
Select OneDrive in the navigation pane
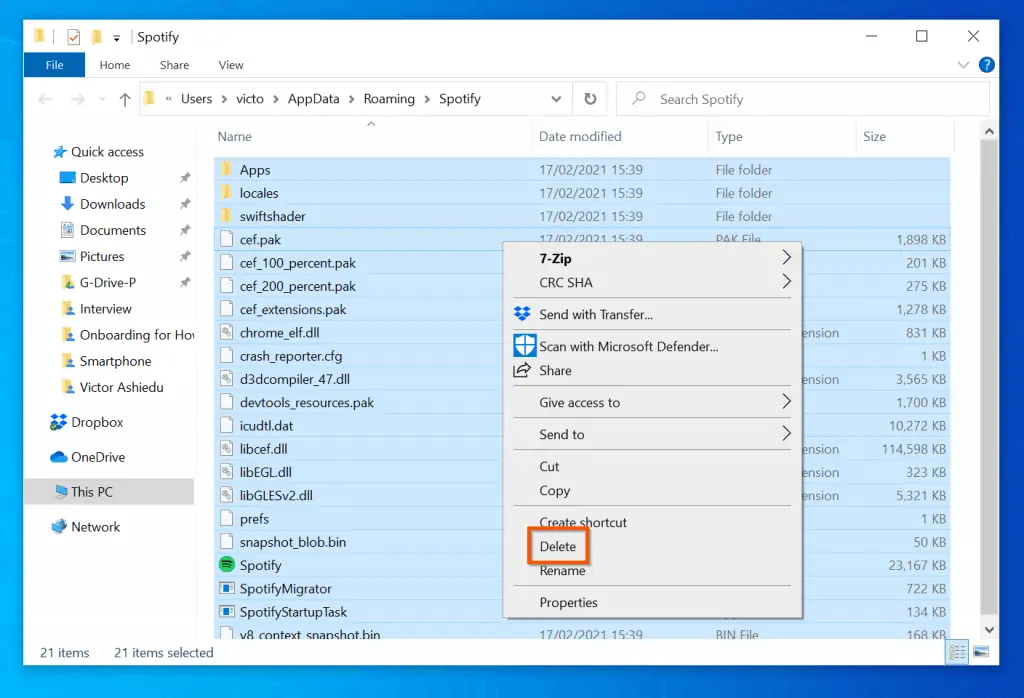point(97,457)
